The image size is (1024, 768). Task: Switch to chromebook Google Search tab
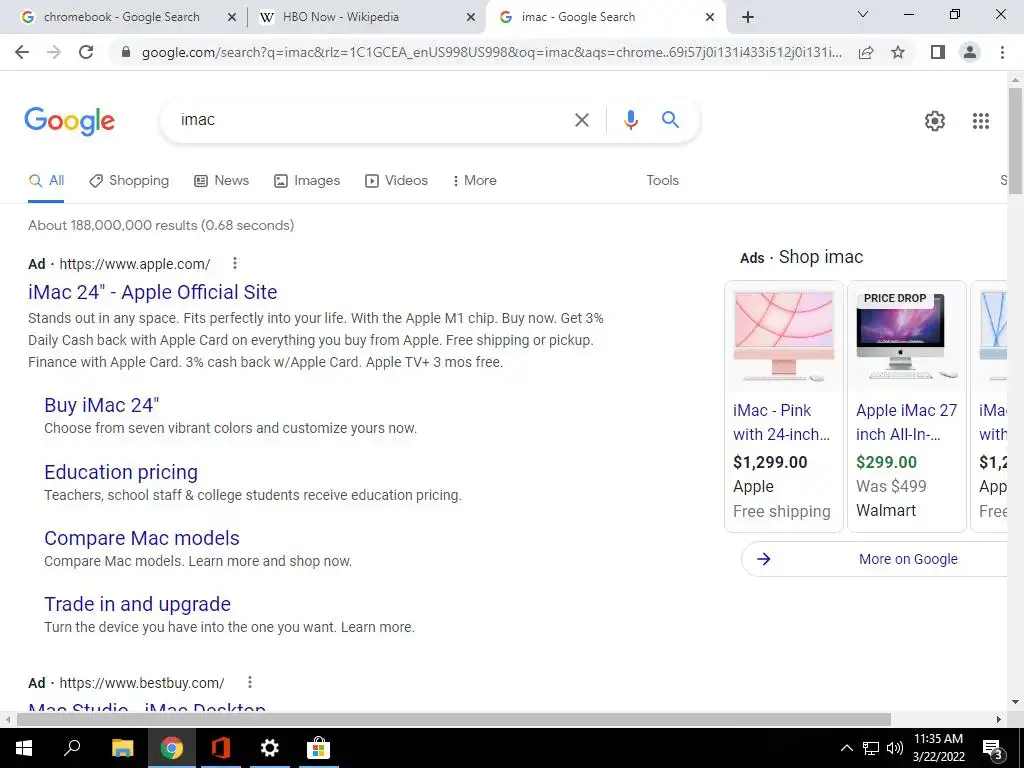[121, 17]
